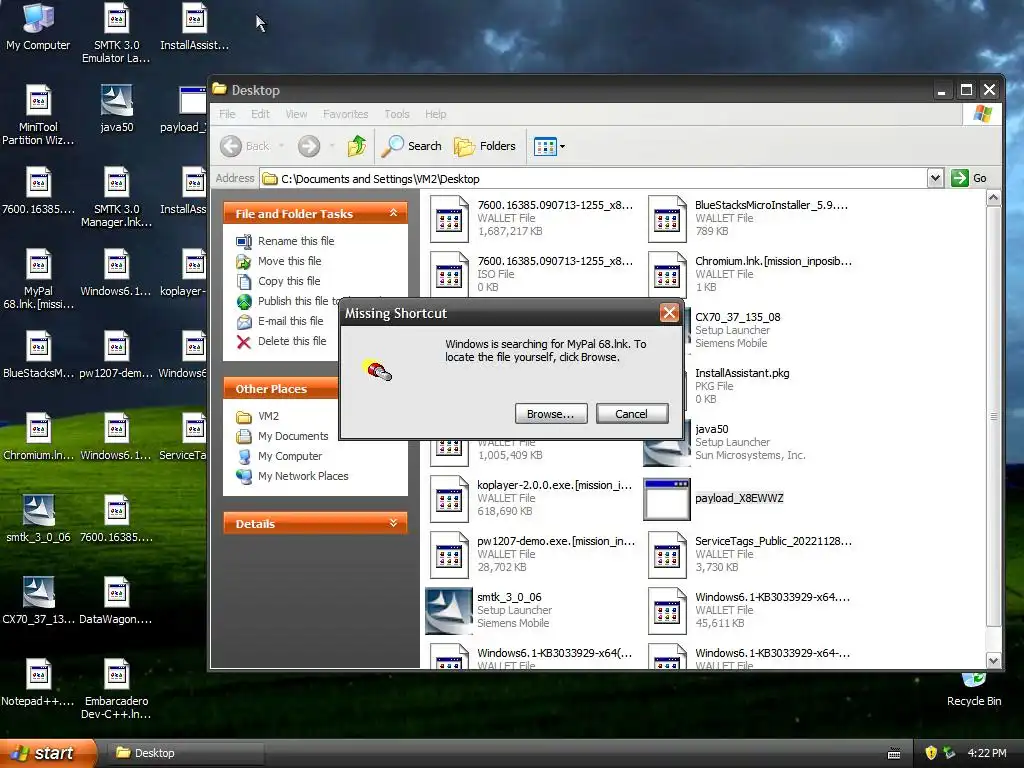Close the Missing Shortcut dialog
This screenshot has width=1024, height=768.
pos(669,313)
